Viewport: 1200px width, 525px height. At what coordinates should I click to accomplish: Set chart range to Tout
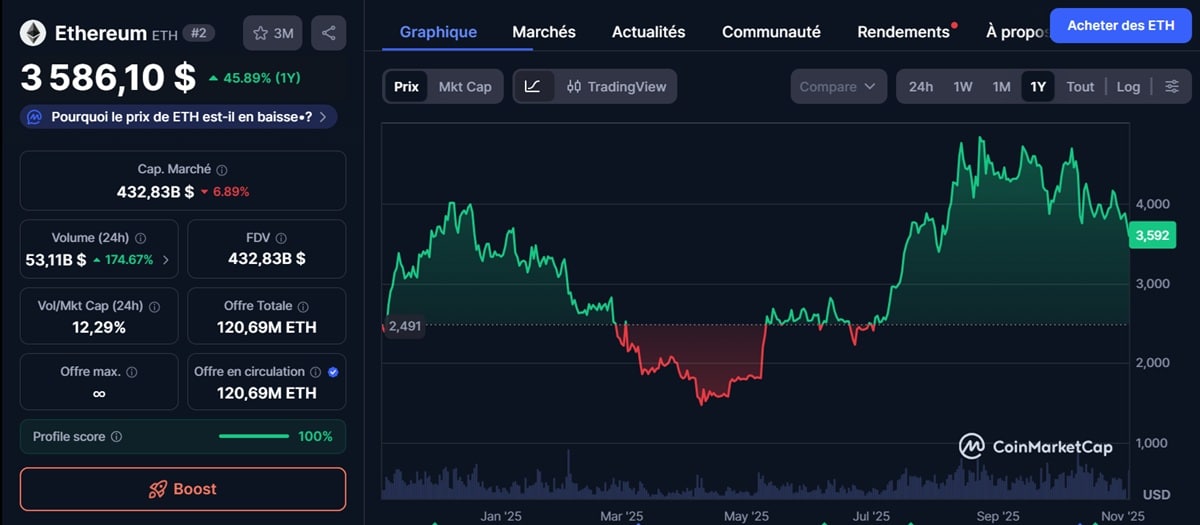(1080, 87)
